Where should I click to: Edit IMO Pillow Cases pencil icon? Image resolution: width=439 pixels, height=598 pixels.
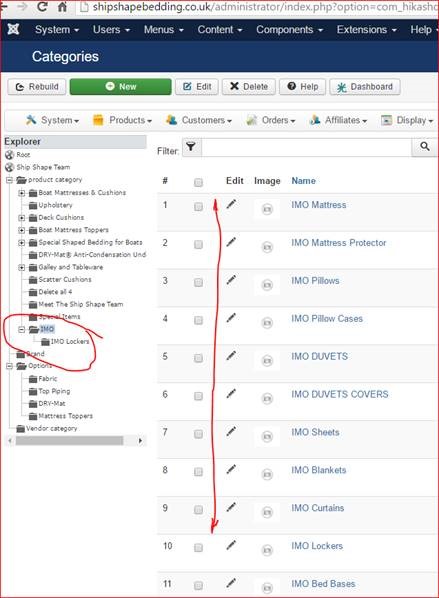point(231,318)
